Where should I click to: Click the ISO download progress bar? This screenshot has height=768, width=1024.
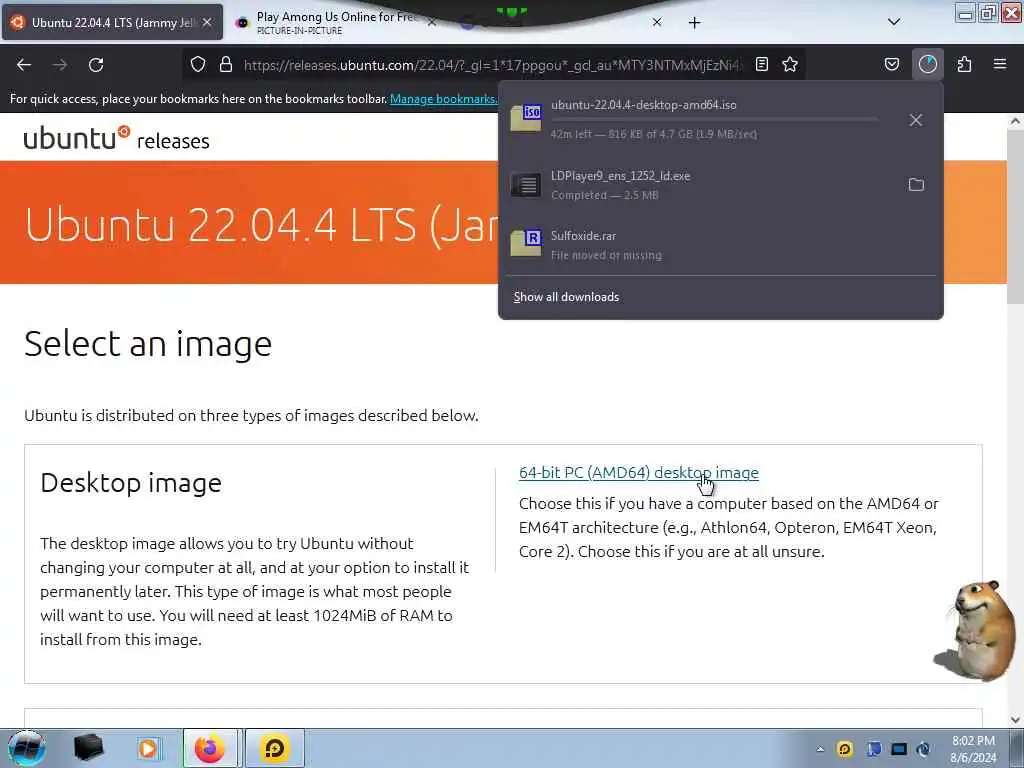click(x=714, y=120)
